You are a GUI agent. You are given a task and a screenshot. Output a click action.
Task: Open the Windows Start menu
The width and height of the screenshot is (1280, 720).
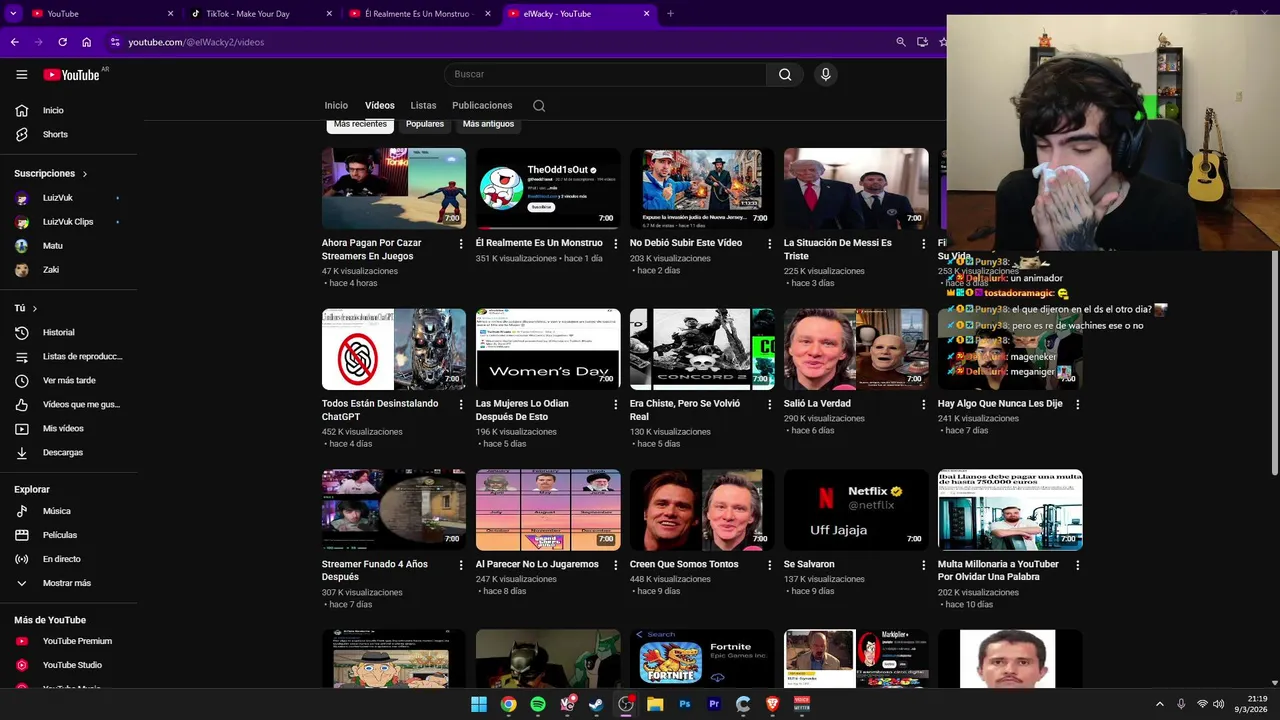pyautogui.click(x=479, y=704)
